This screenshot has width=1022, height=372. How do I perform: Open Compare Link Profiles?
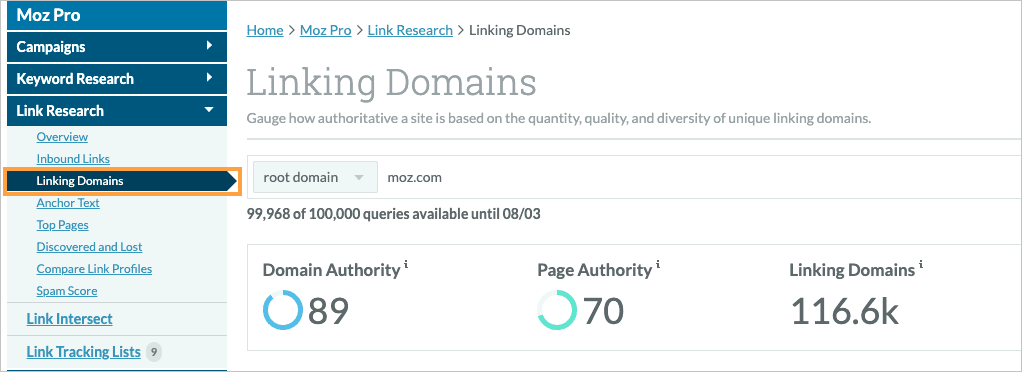pos(95,269)
